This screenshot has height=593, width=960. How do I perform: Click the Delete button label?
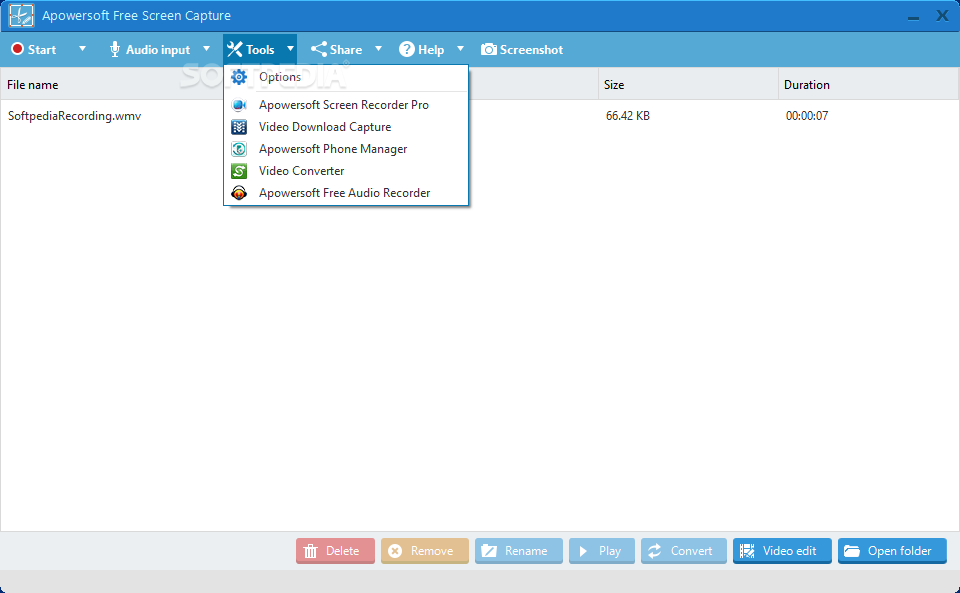coord(342,551)
